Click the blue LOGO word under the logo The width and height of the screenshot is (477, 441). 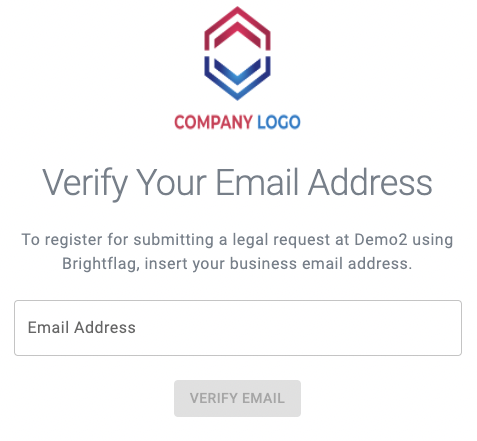pyautogui.click(x=279, y=122)
